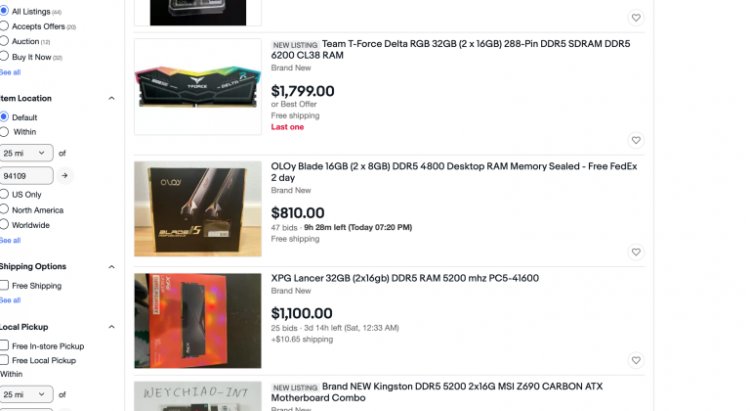Open the OLOy Blade 16GB DDR5 listing title
This screenshot has width=750, height=411.
click(x=454, y=172)
